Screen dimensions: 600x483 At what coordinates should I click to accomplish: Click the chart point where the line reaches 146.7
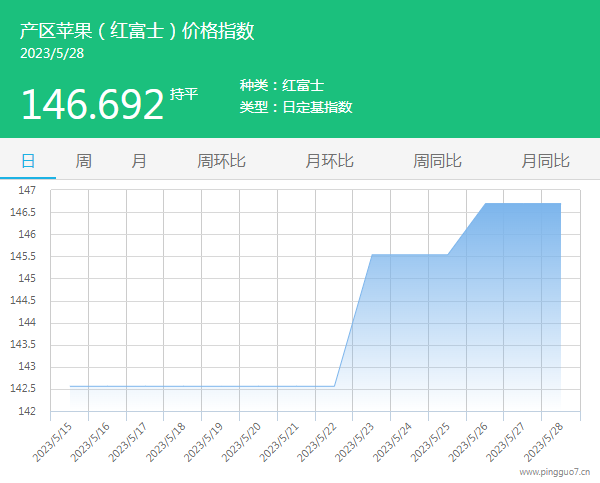486,203
